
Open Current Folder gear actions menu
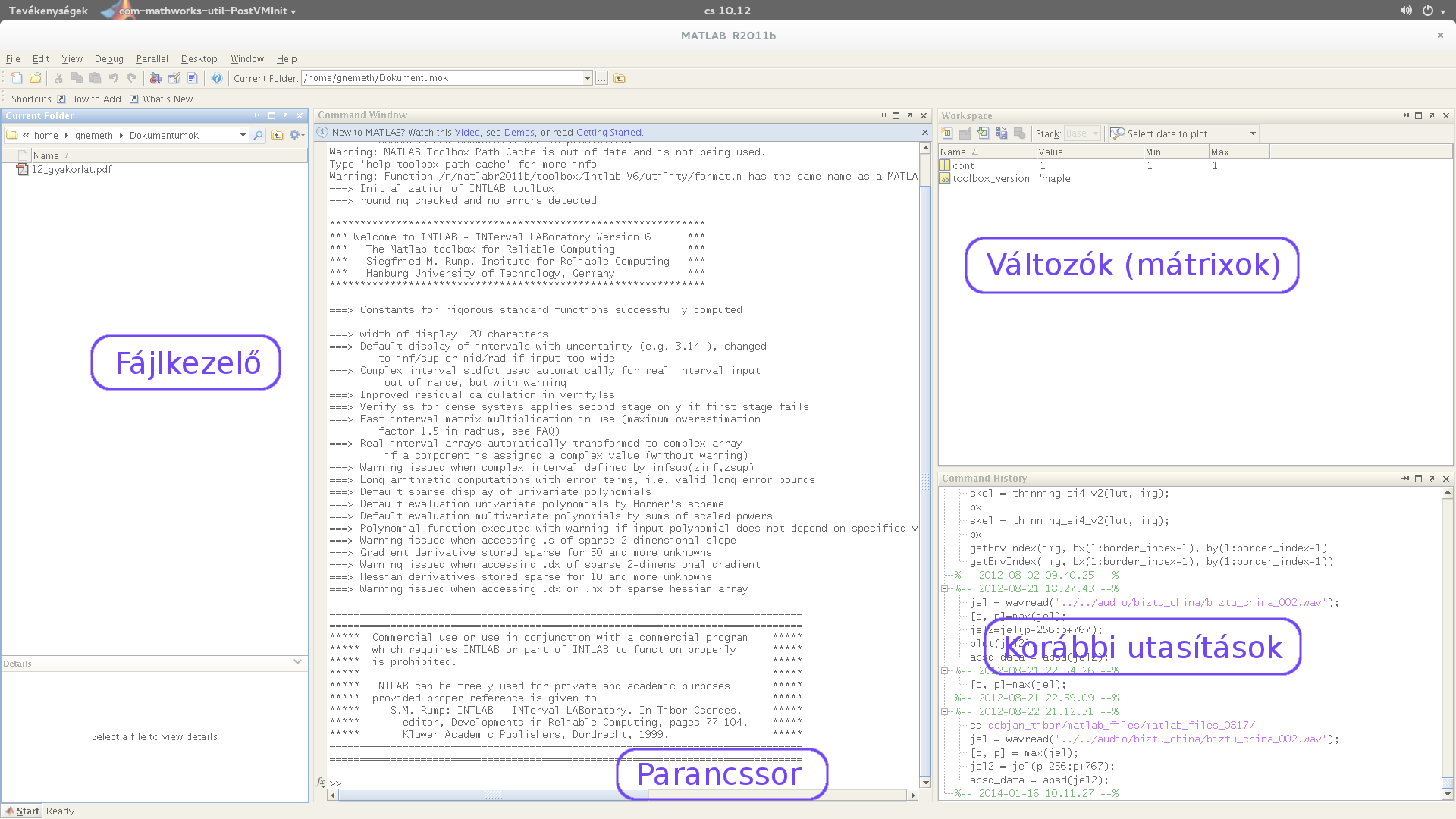[296, 135]
